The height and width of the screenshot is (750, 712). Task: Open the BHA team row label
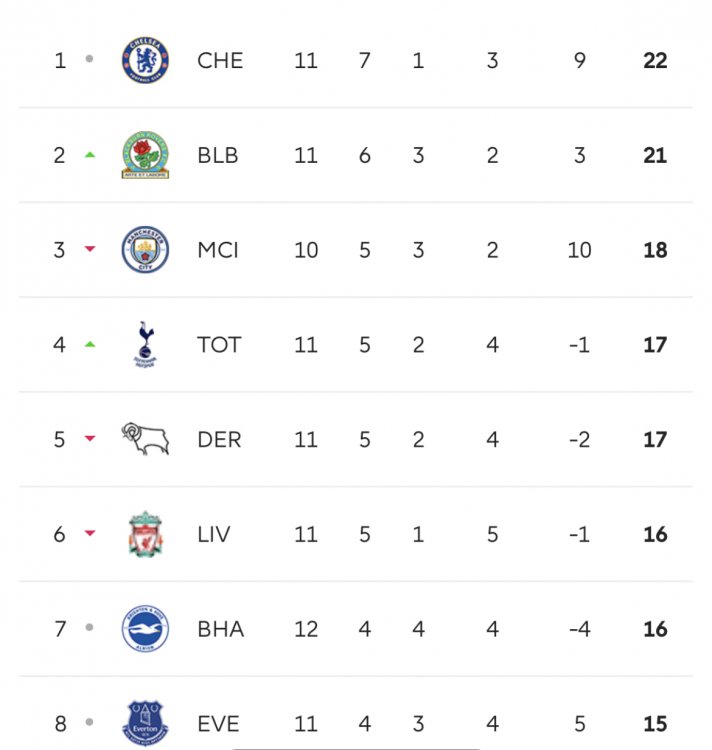[x=220, y=629]
